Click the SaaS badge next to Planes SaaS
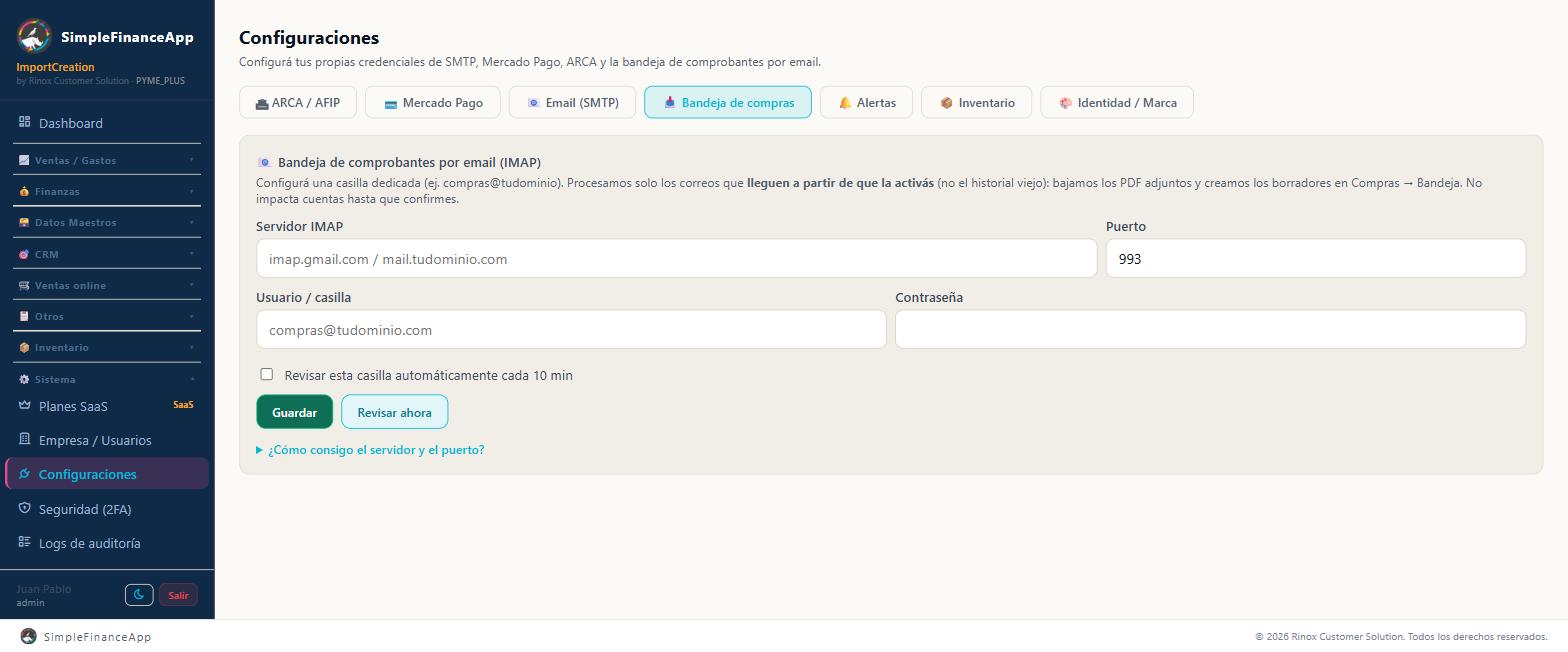Screen dimensions: 1568x652 click(183, 405)
